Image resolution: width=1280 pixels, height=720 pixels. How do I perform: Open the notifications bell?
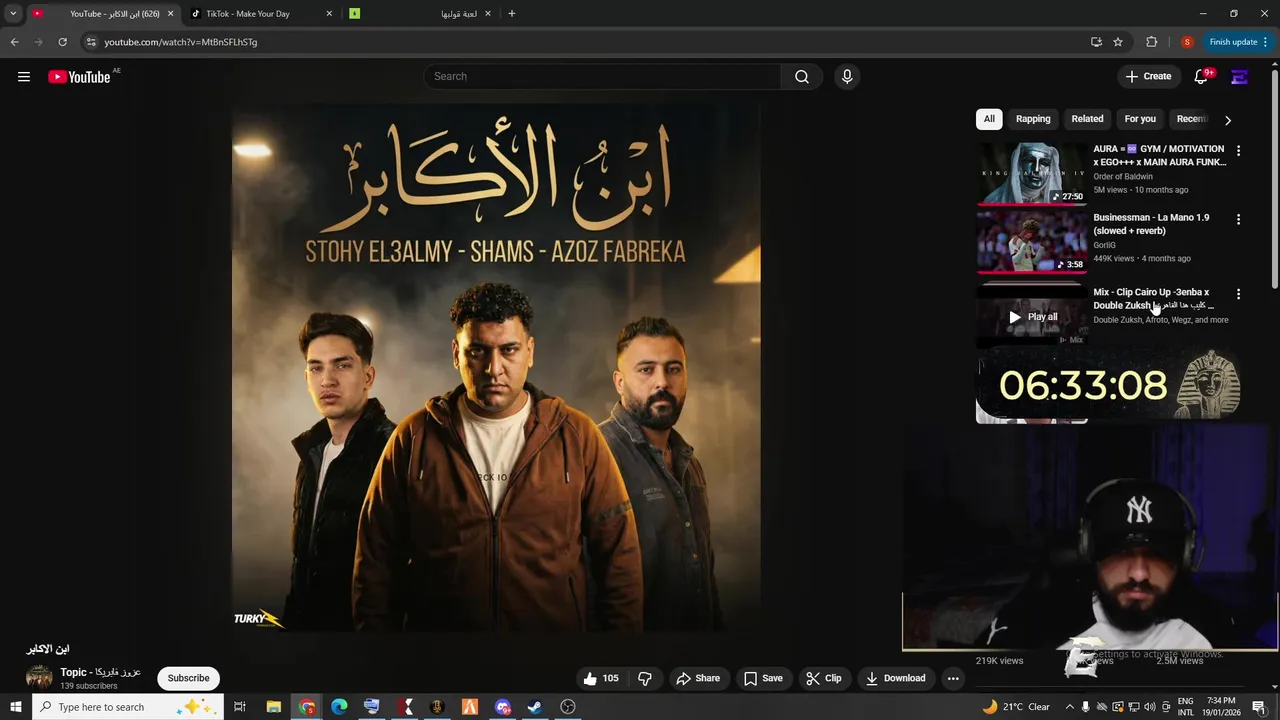tap(1201, 77)
